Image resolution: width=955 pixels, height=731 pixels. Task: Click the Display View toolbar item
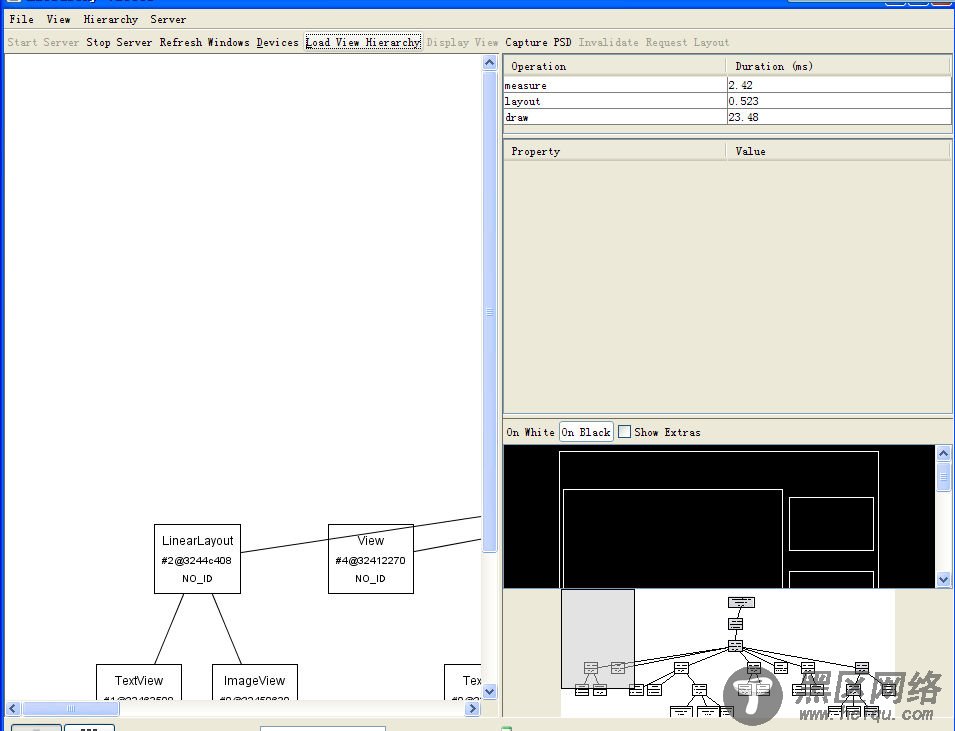462,43
